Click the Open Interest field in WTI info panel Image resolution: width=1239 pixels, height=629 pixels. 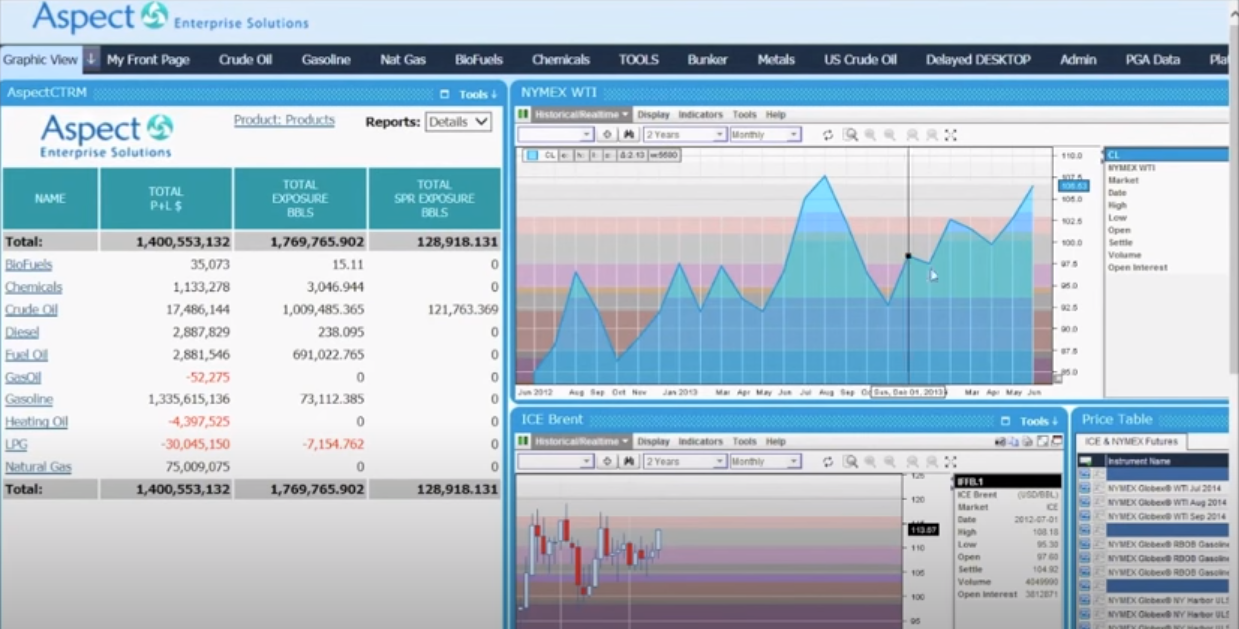[x=1137, y=268]
